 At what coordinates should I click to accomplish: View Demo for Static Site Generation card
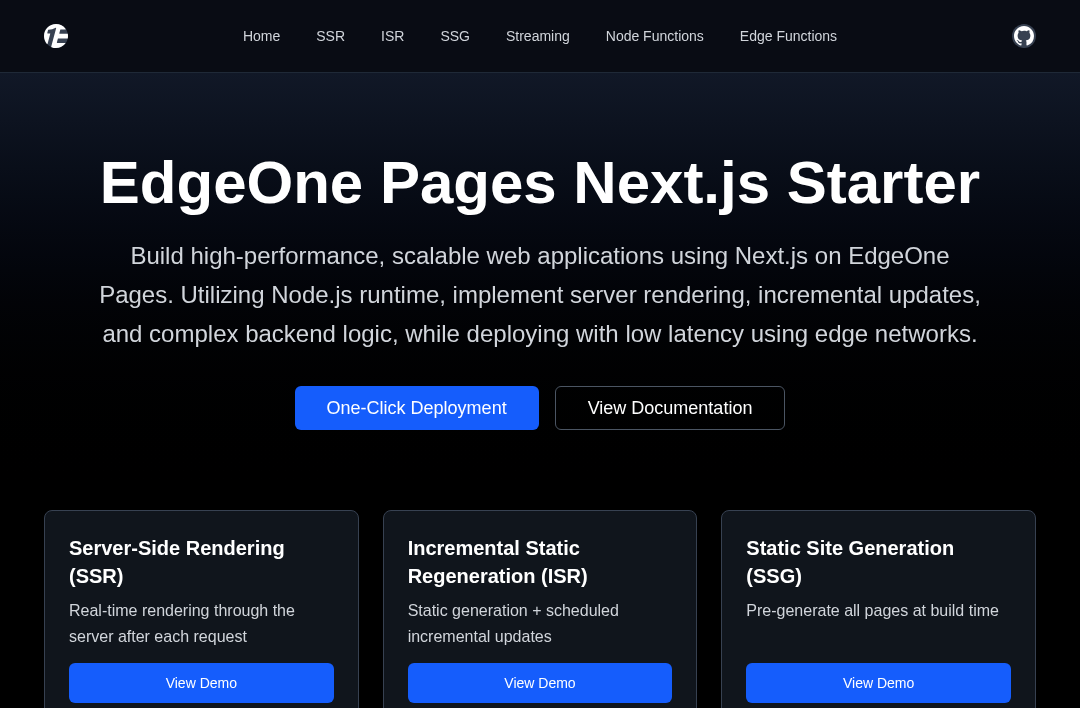(x=878, y=683)
